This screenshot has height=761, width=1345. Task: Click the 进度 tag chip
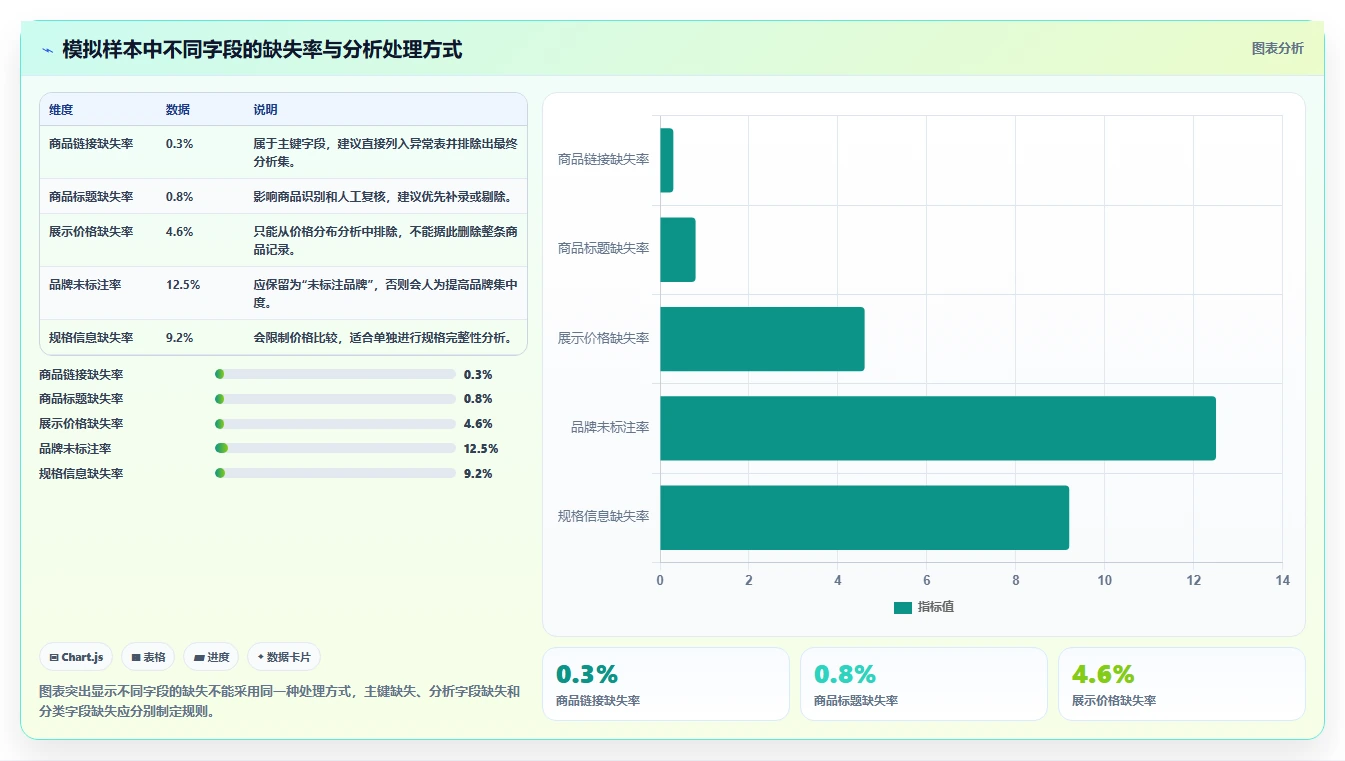click(x=211, y=657)
